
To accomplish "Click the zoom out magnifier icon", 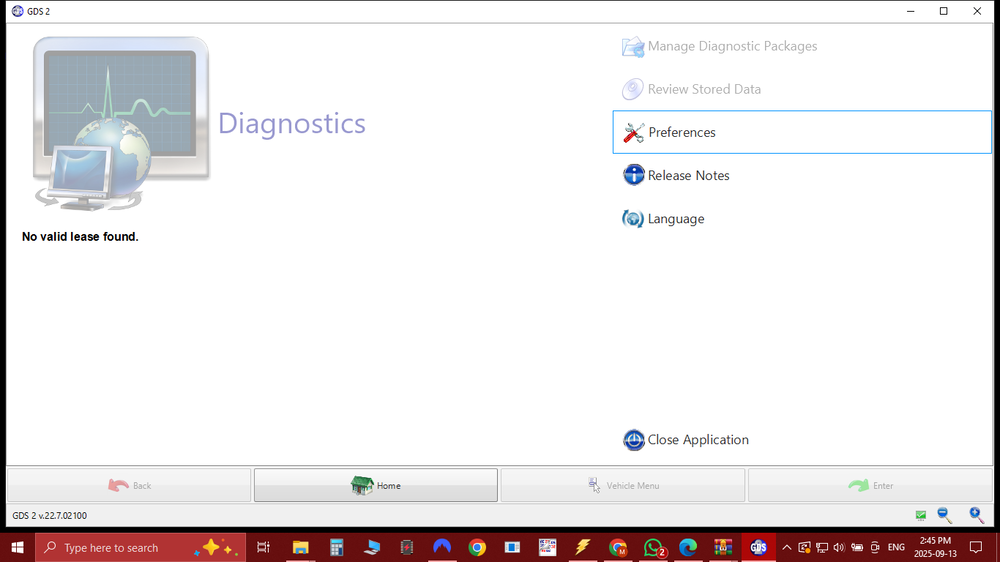I will tap(945, 515).
